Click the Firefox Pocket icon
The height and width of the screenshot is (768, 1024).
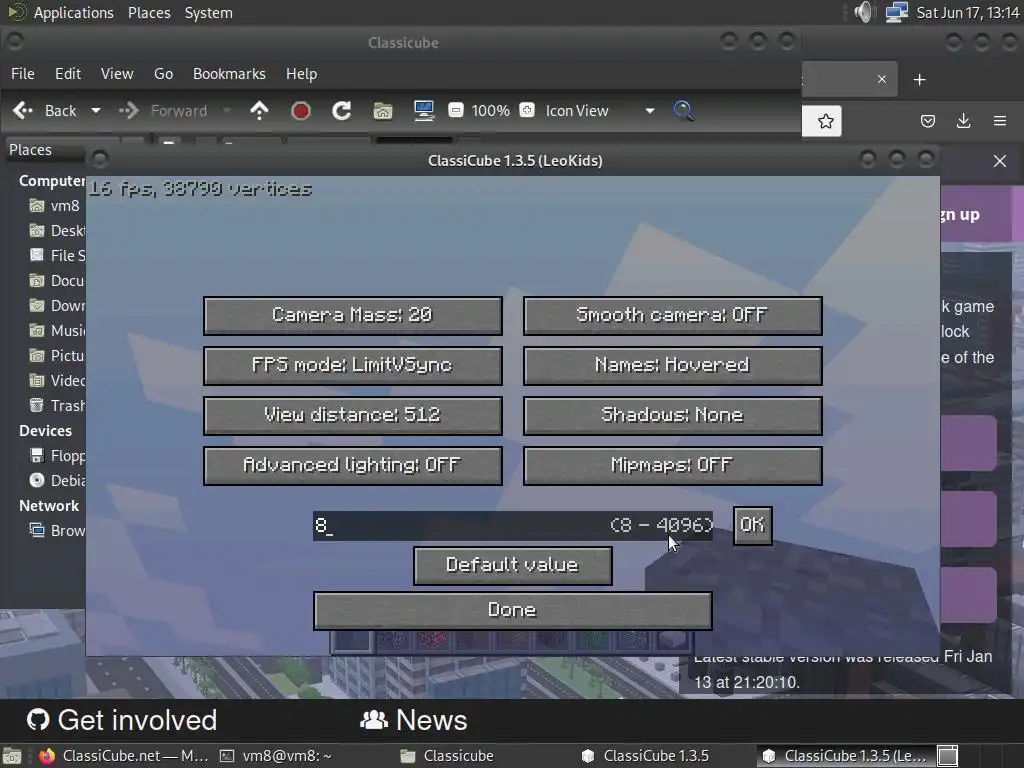point(928,121)
